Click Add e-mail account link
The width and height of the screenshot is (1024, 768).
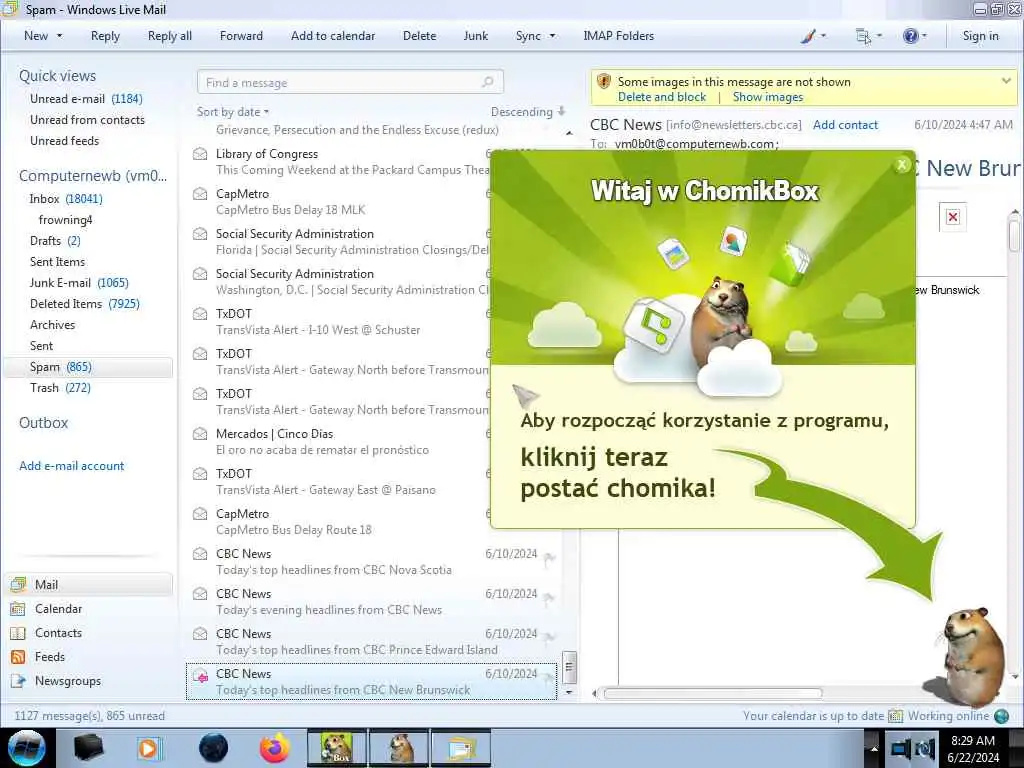(71, 466)
